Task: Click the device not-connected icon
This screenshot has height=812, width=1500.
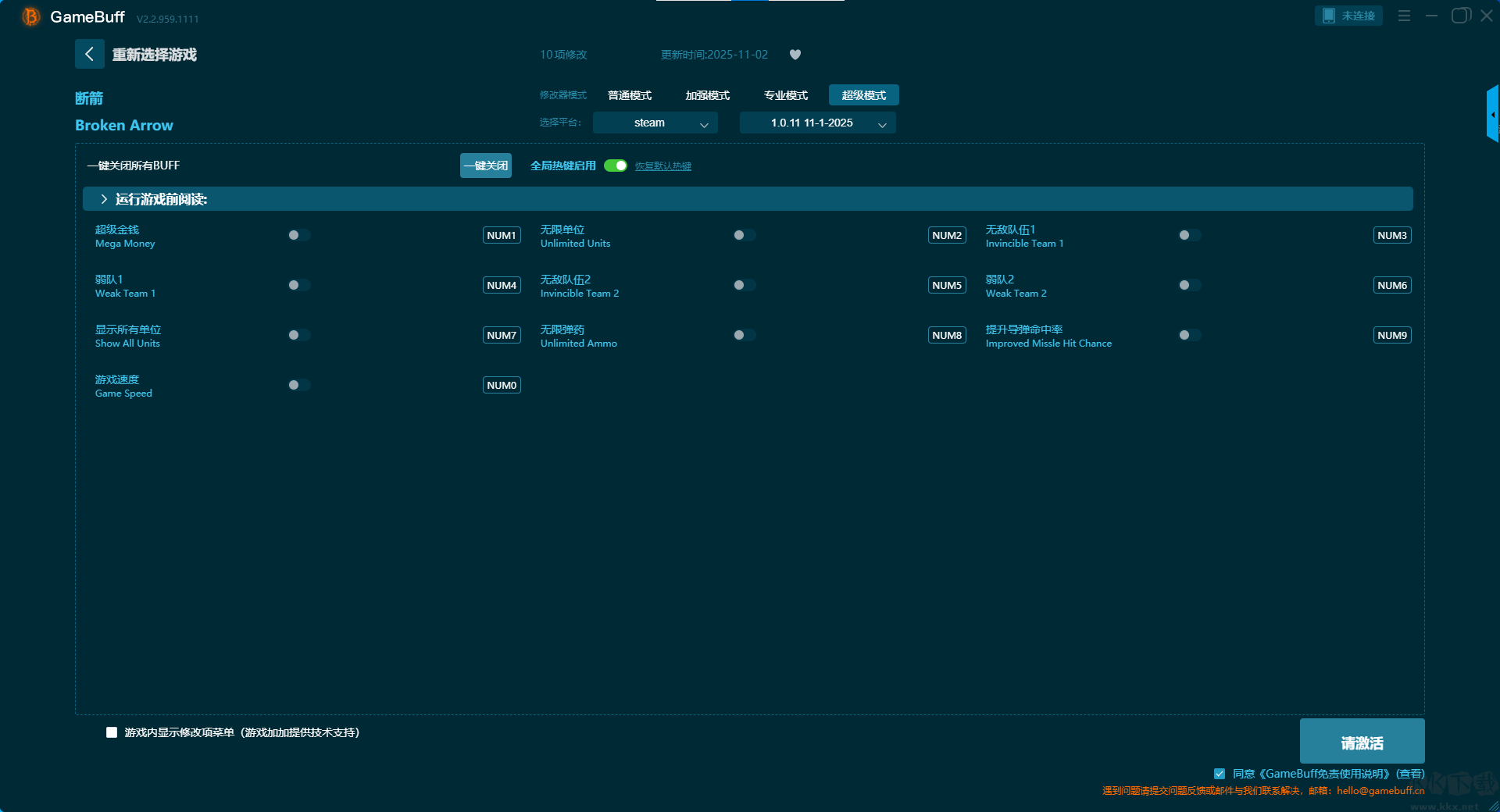Action: (x=1329, y=16)
